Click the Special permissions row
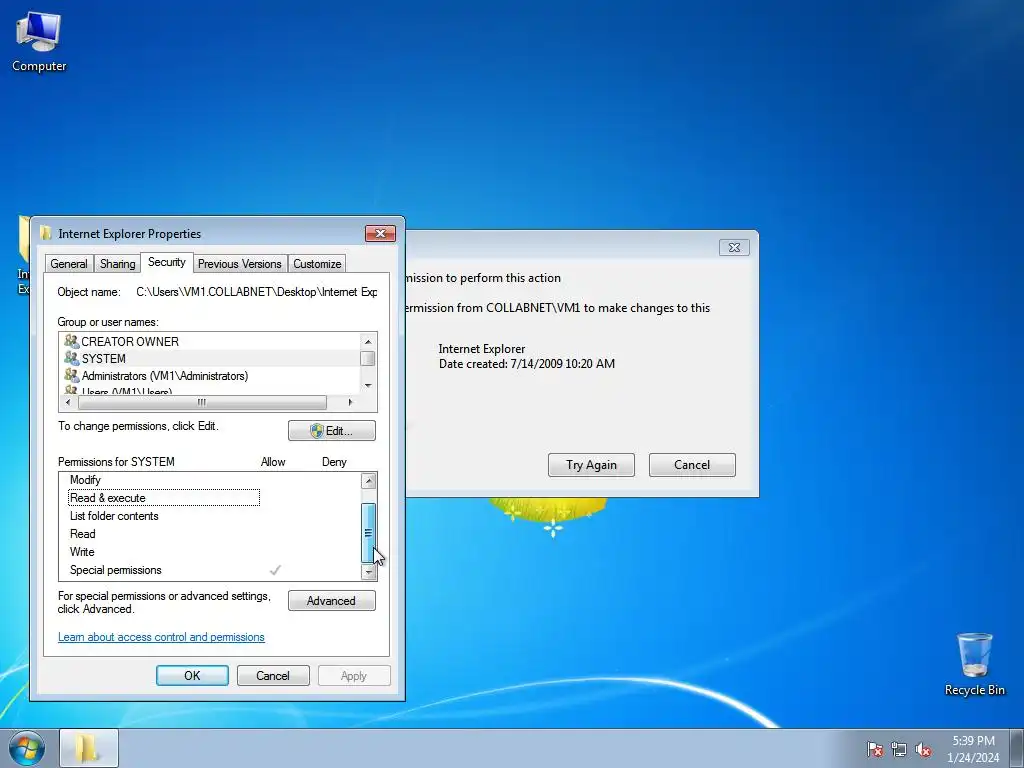1024x768 pixels. 210,569
